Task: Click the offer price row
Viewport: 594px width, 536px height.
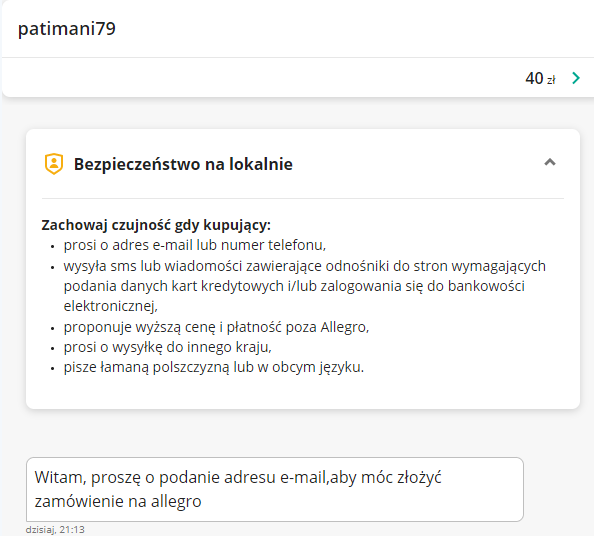Action: tap(298, 78)
